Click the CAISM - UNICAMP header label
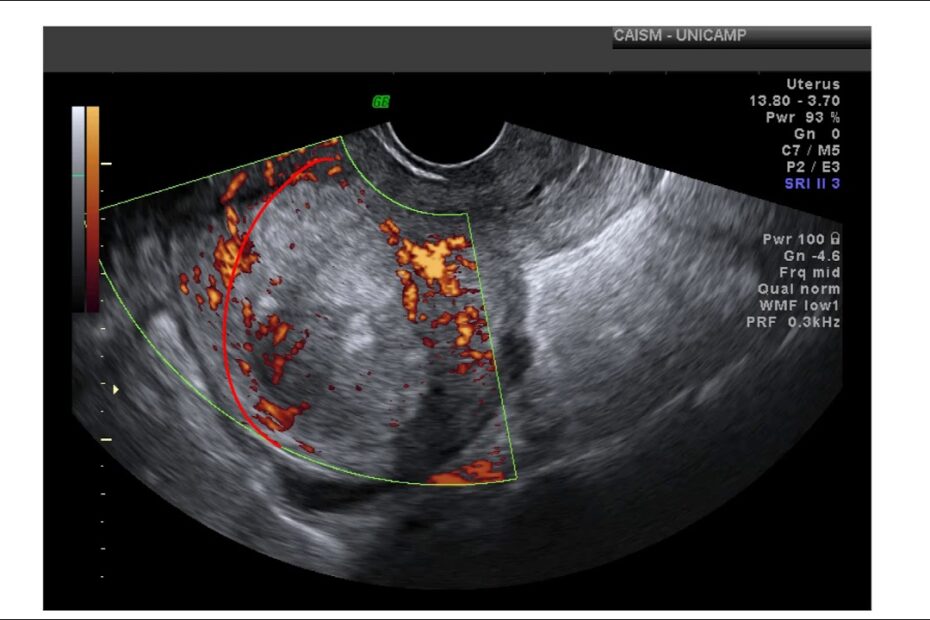The width and height of the screenshot is (930, 620). 680,37
